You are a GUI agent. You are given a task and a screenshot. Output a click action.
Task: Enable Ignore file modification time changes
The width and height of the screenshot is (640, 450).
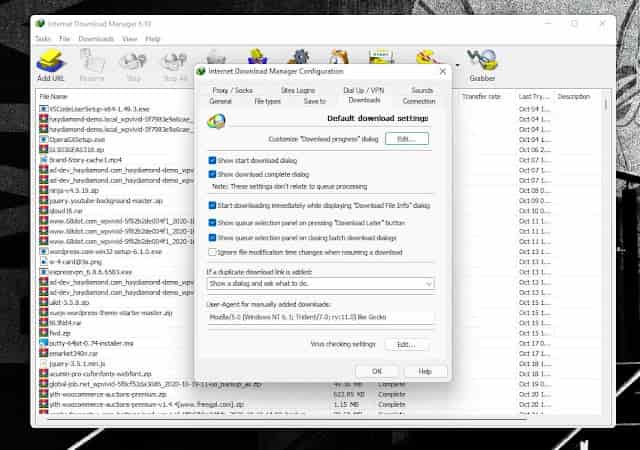212,252
